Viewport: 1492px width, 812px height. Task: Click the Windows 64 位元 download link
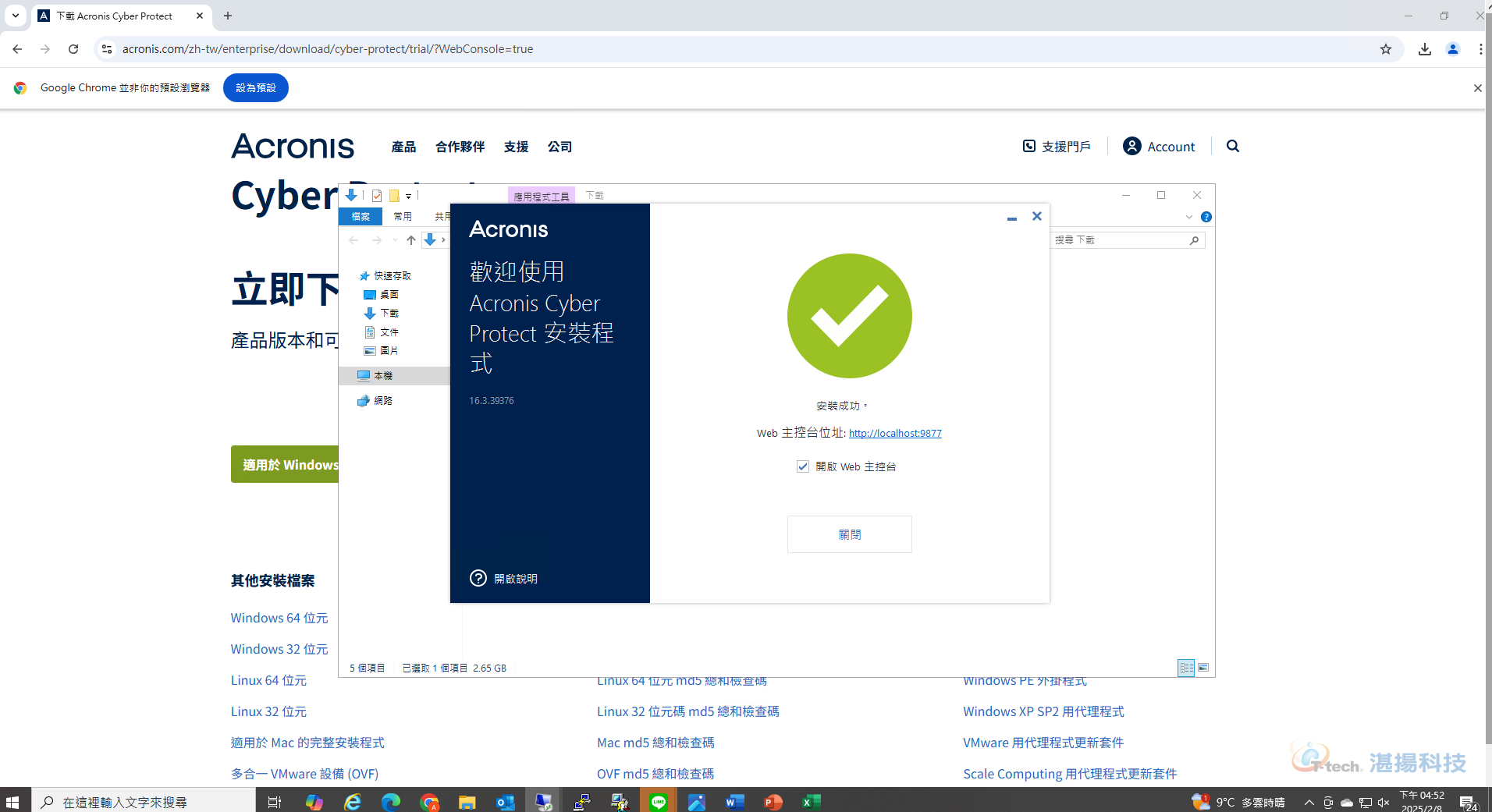279,618
